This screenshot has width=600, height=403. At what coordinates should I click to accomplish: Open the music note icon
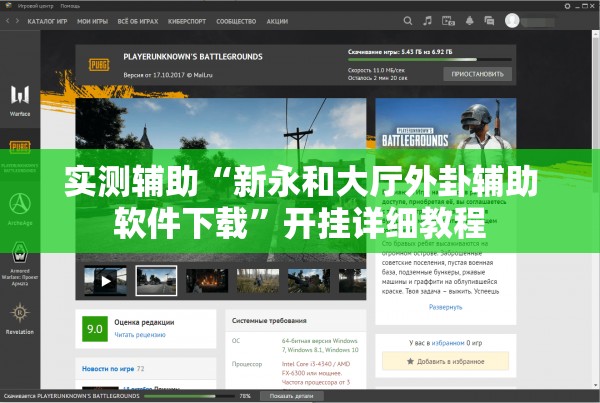[x=427, y=21]
